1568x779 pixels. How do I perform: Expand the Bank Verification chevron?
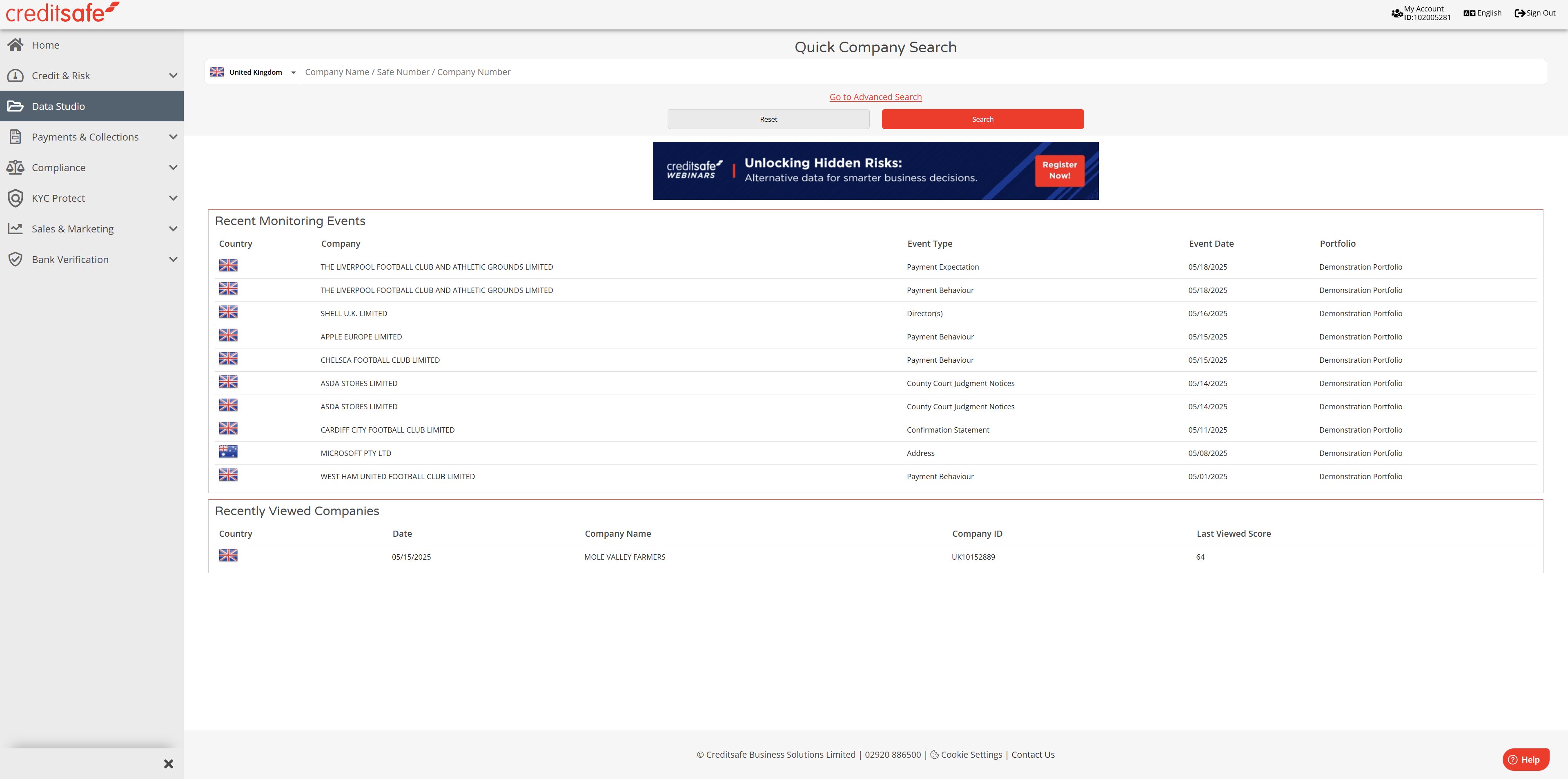[173, 259]
